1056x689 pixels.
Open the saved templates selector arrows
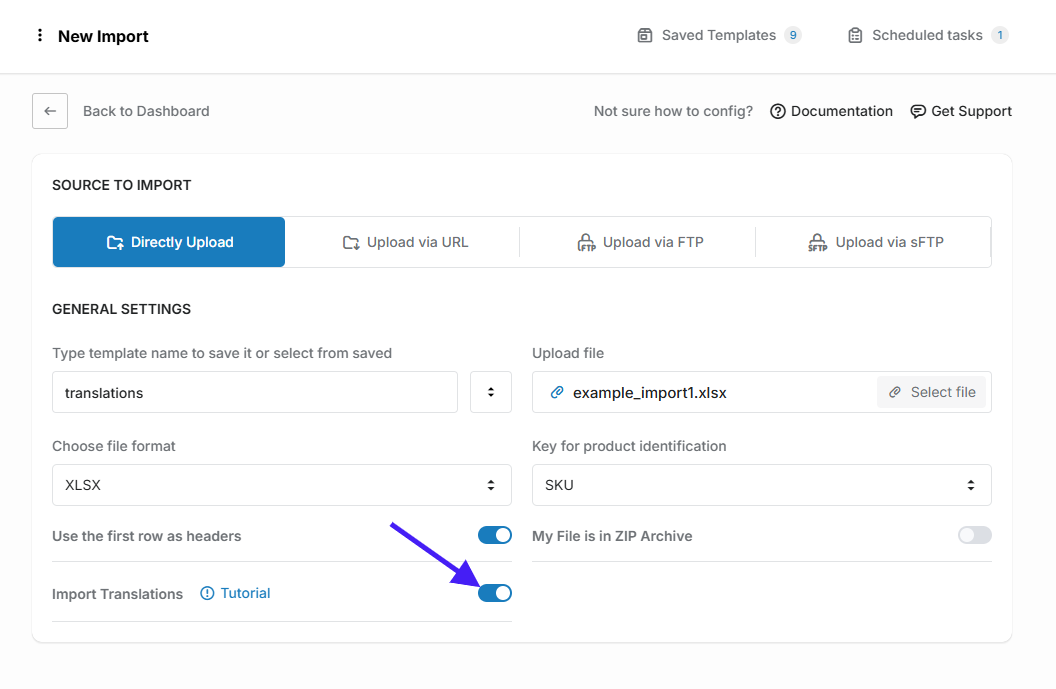tap(491, 393)
